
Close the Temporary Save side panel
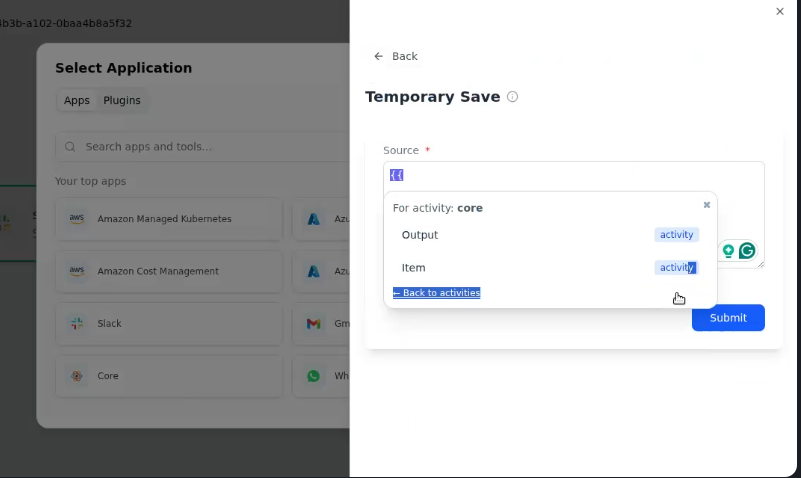click(780, 11)
